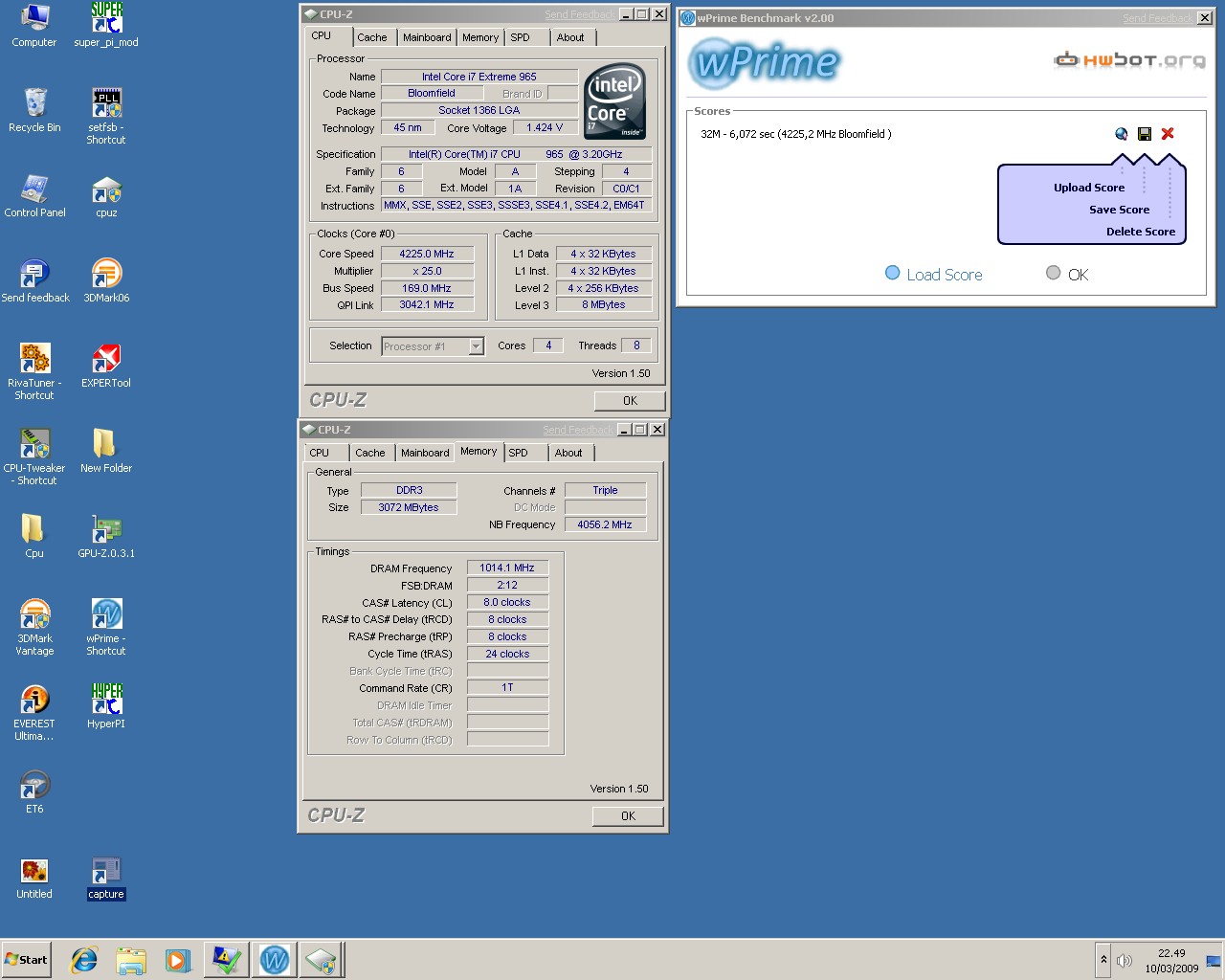
Task: Select the Load Score radio option
Action: [x=934, y=274]
